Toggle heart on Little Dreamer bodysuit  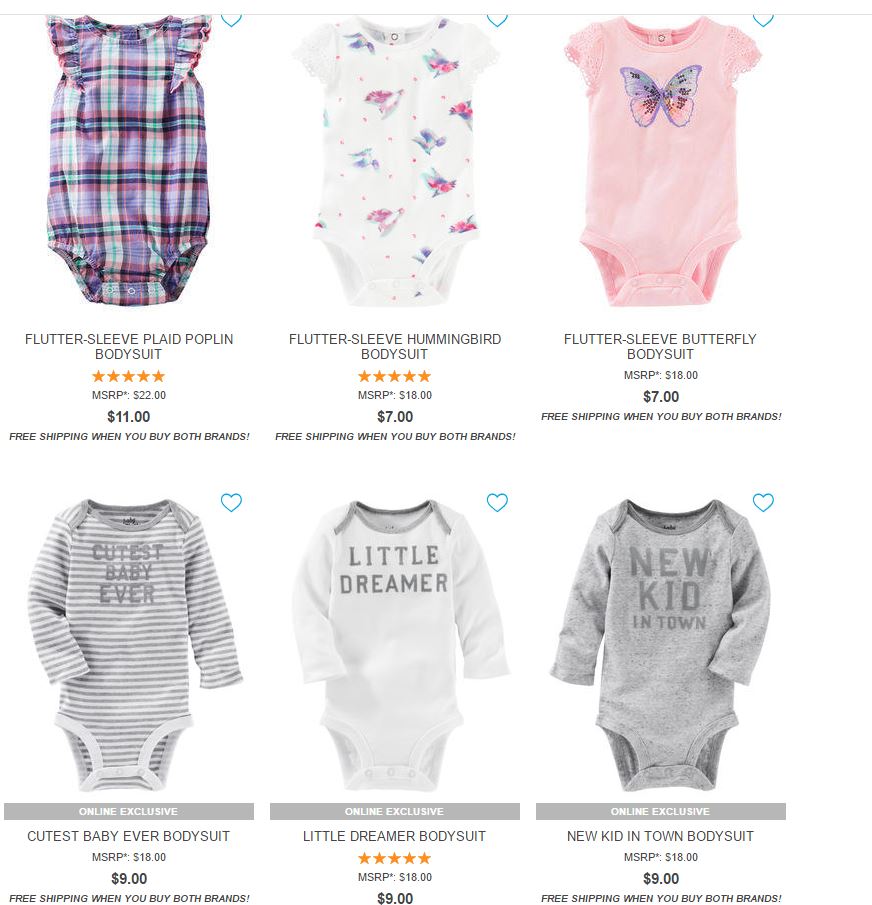coord(497,503)
